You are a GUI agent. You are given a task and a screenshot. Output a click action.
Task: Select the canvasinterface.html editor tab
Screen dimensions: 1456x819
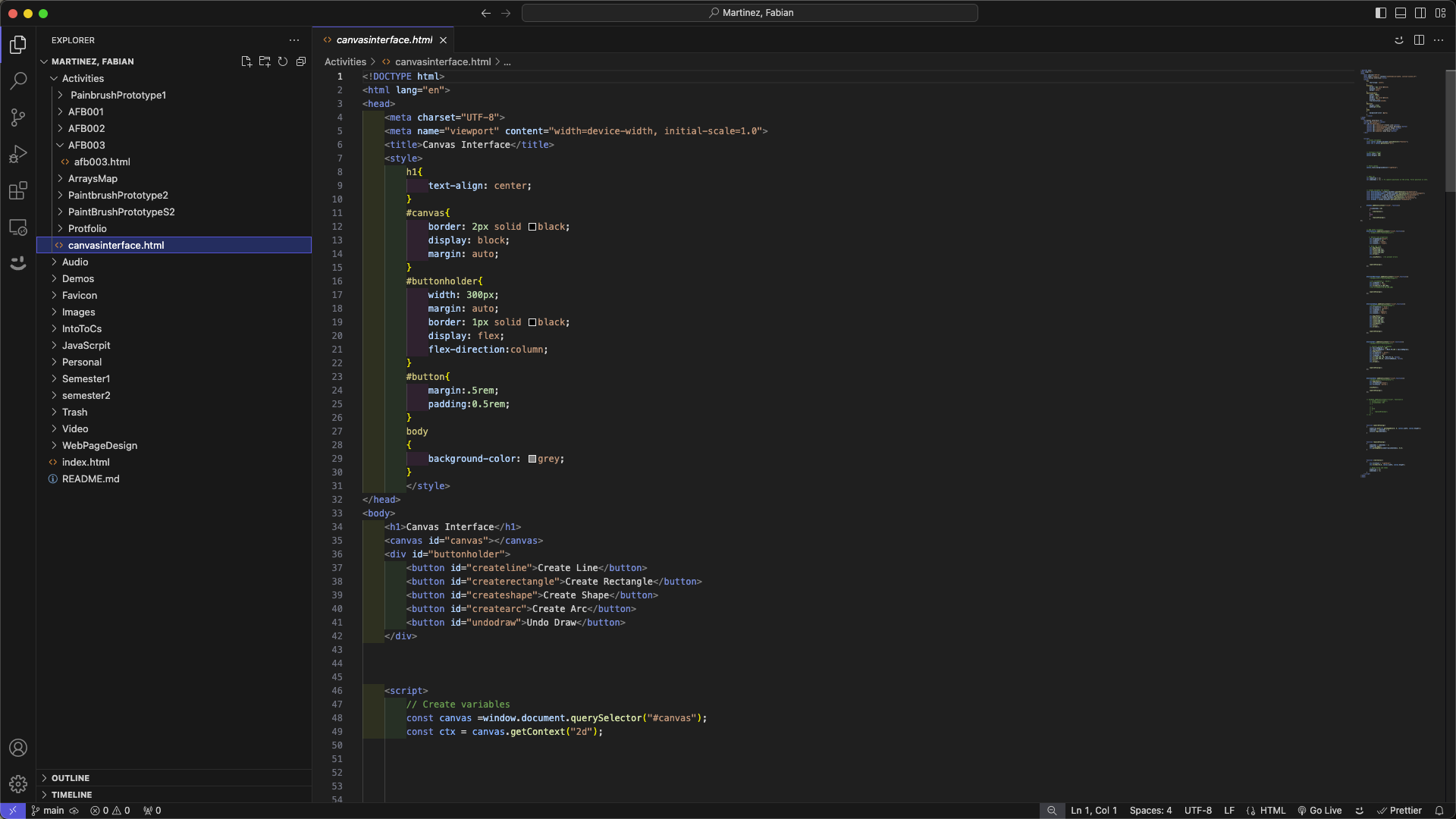click(x=384, y=40)
